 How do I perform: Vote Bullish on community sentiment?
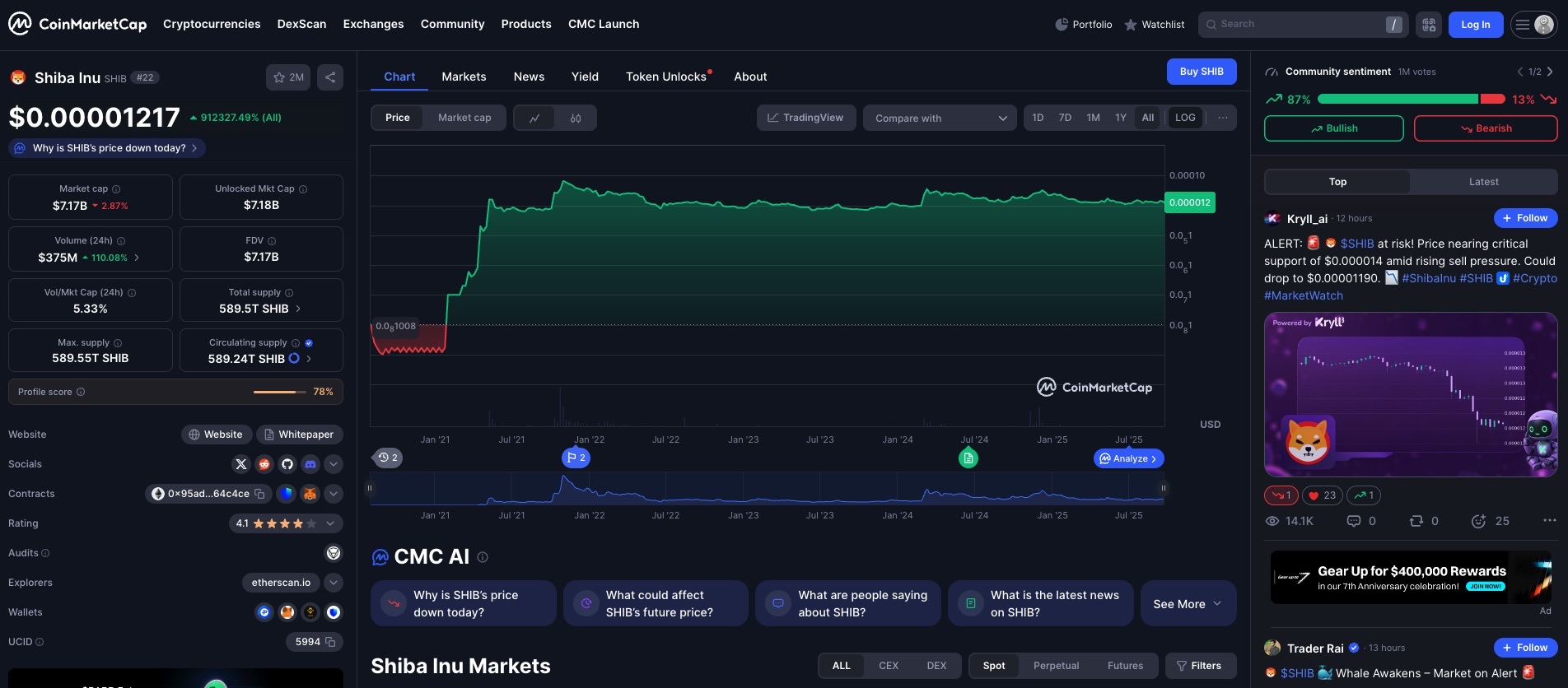[1333, 128]
